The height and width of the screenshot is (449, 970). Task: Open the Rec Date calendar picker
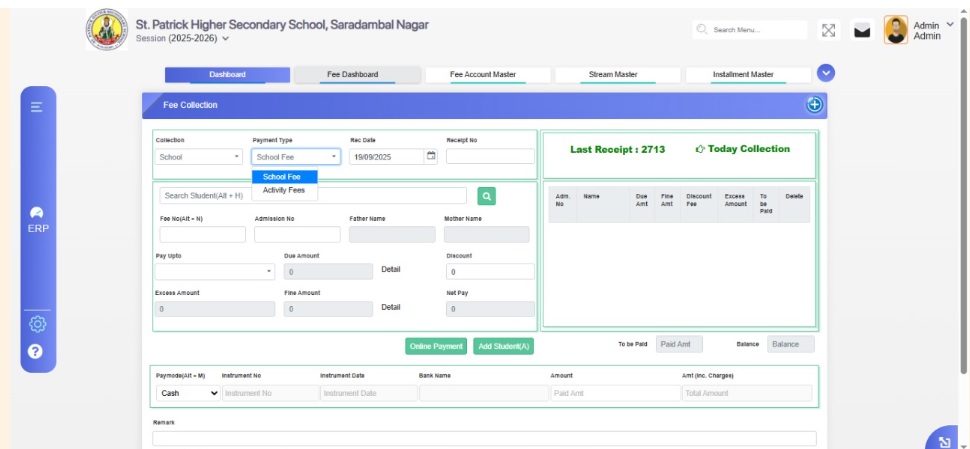pos(431,156)
